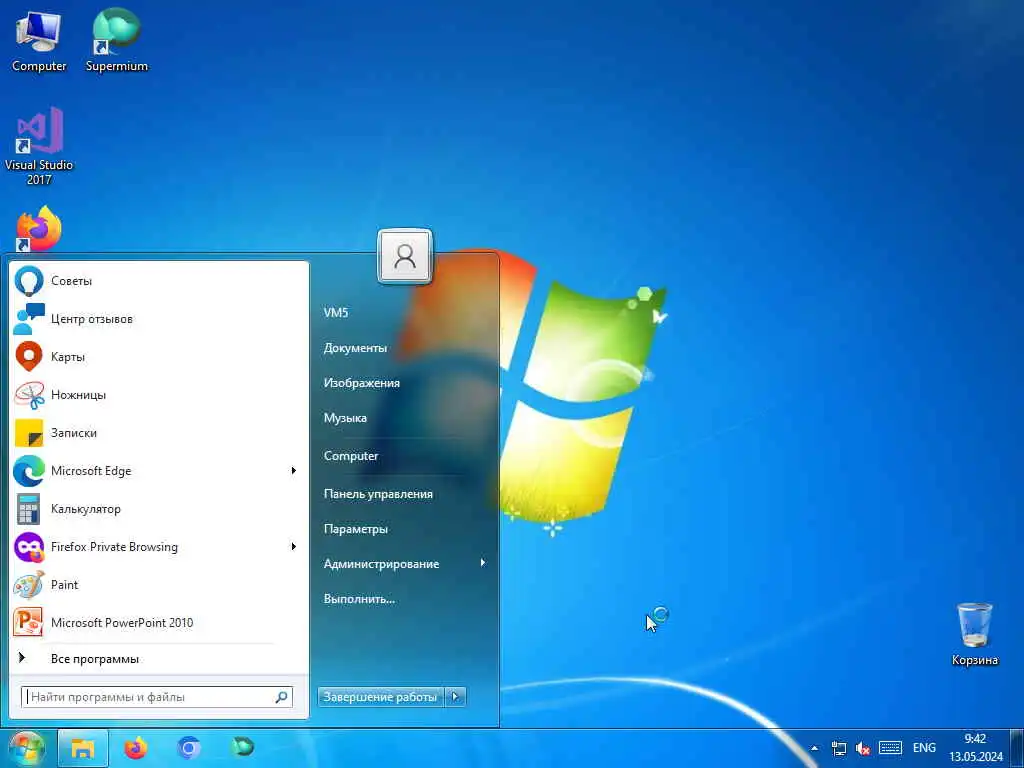Open the VM5 user folder

[336, 313]
